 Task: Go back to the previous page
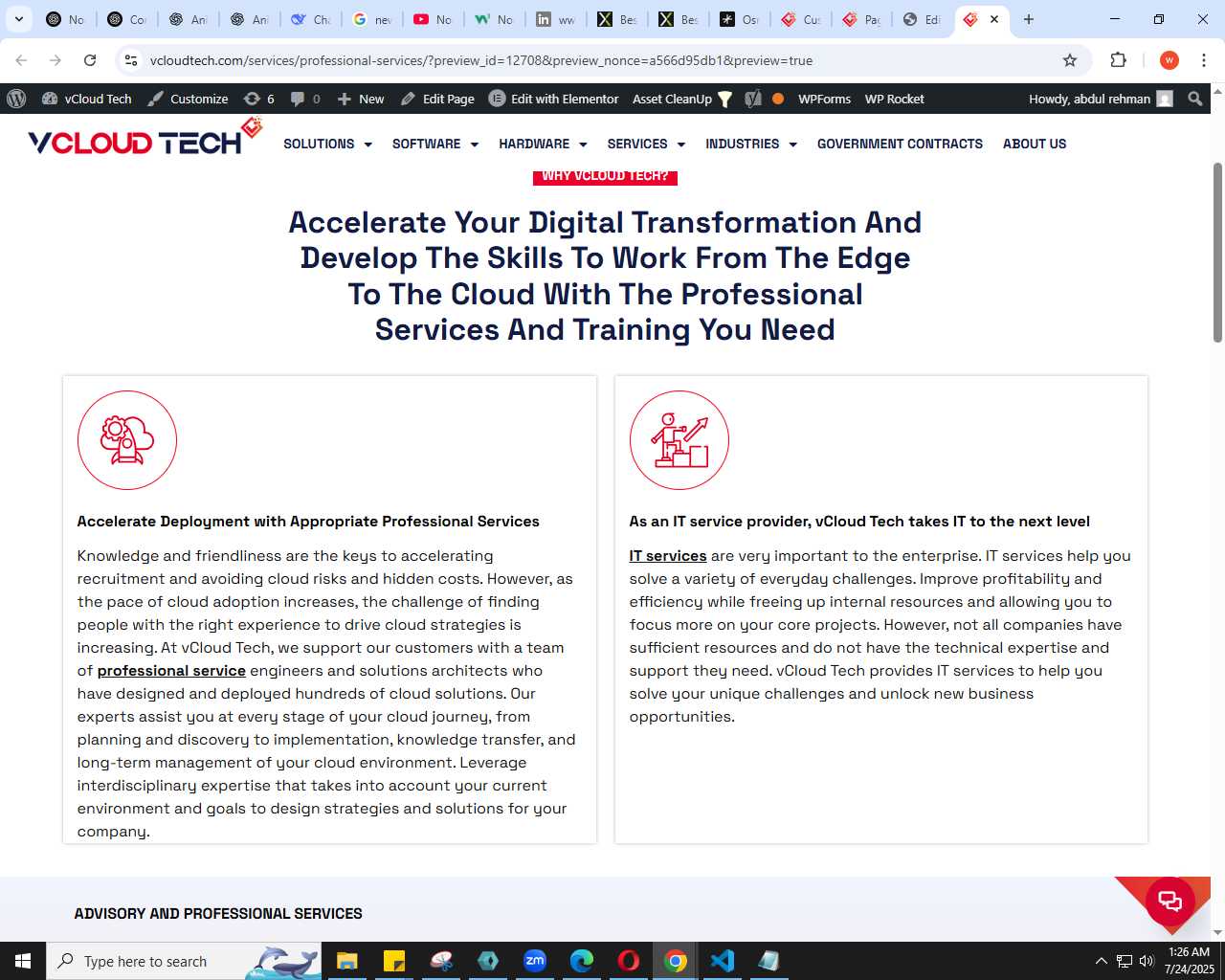(x=21, y=60)
